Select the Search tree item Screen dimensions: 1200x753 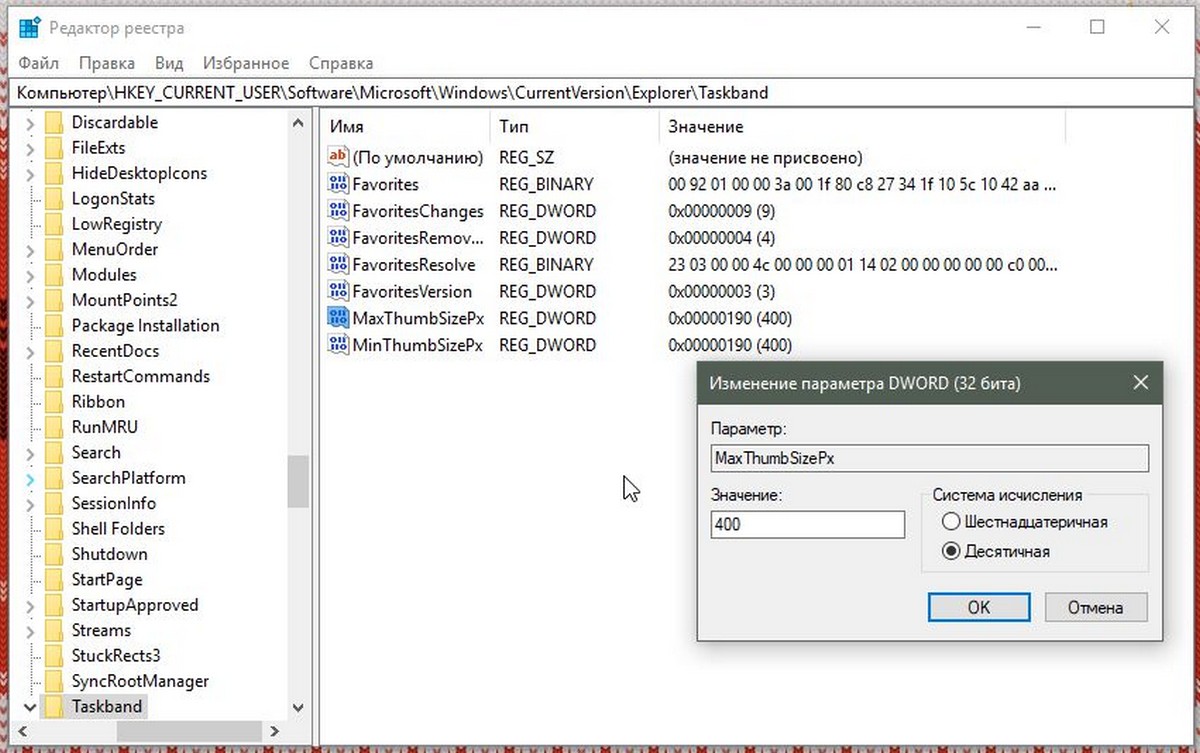coord(96,452)
